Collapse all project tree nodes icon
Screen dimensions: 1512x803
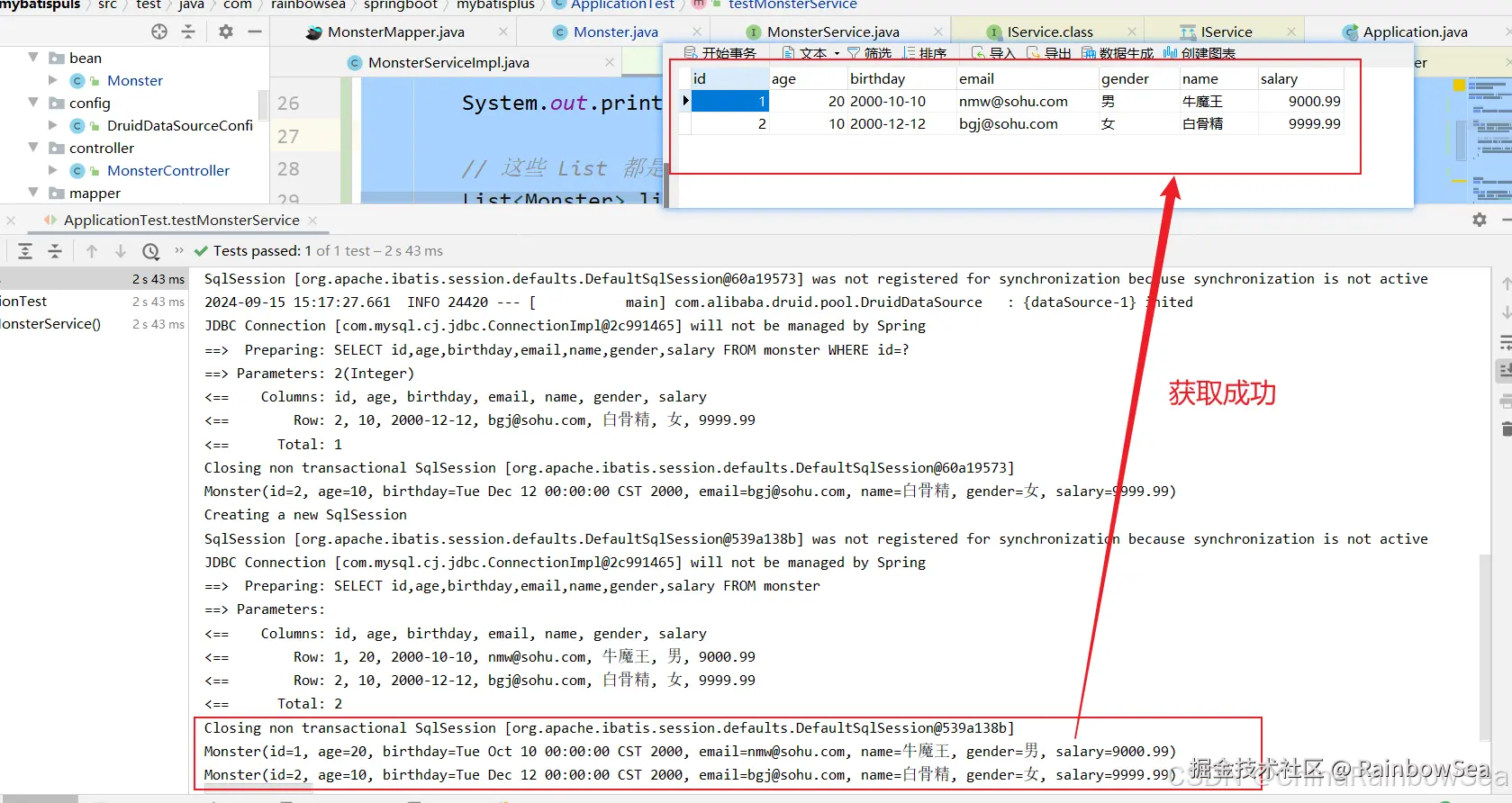click(188, 32)
